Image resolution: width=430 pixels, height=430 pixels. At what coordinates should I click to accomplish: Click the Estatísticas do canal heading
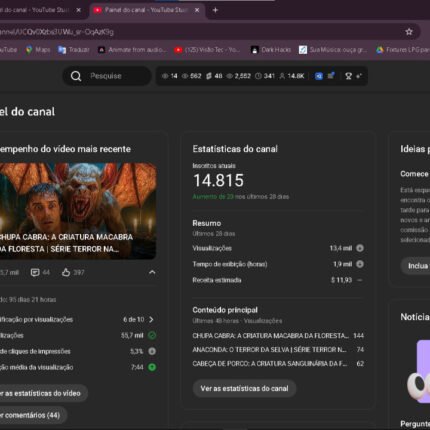point(235,149)
